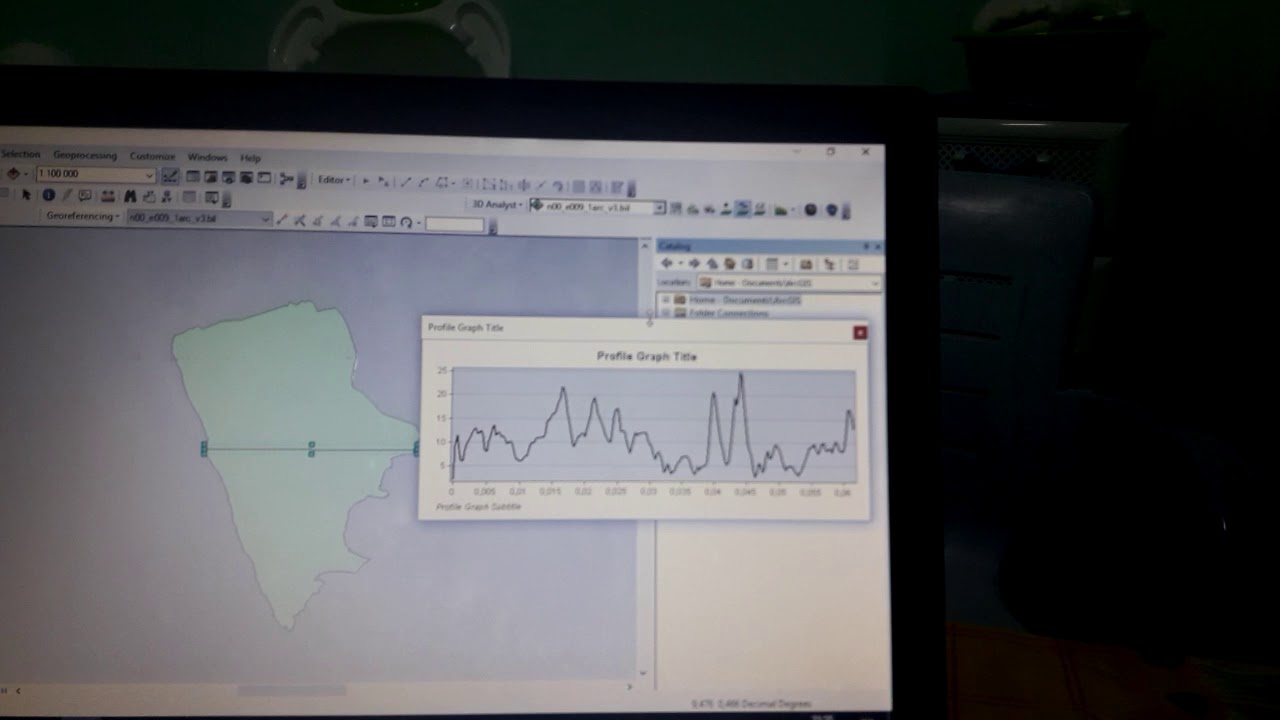Open the Search window icon

[x=229, y=177]
